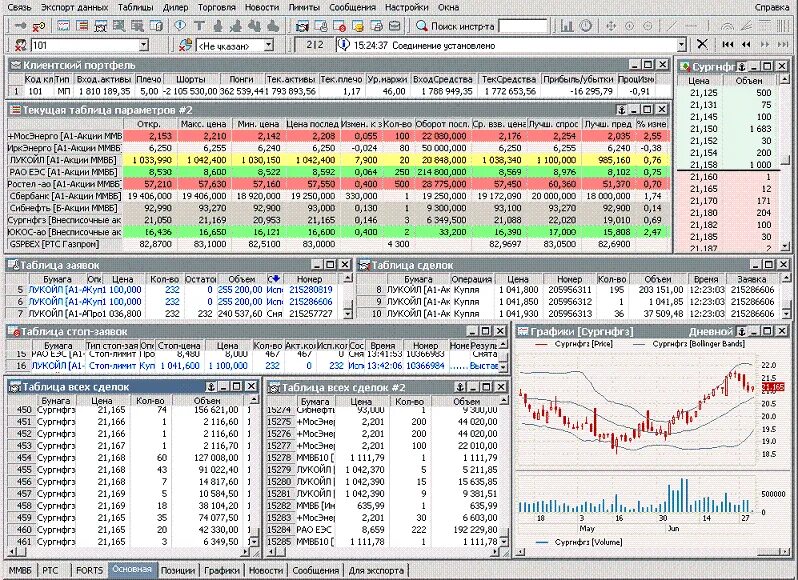Click the rewind double-arrow message button
The image size is (798, 580).
(746, 45)
